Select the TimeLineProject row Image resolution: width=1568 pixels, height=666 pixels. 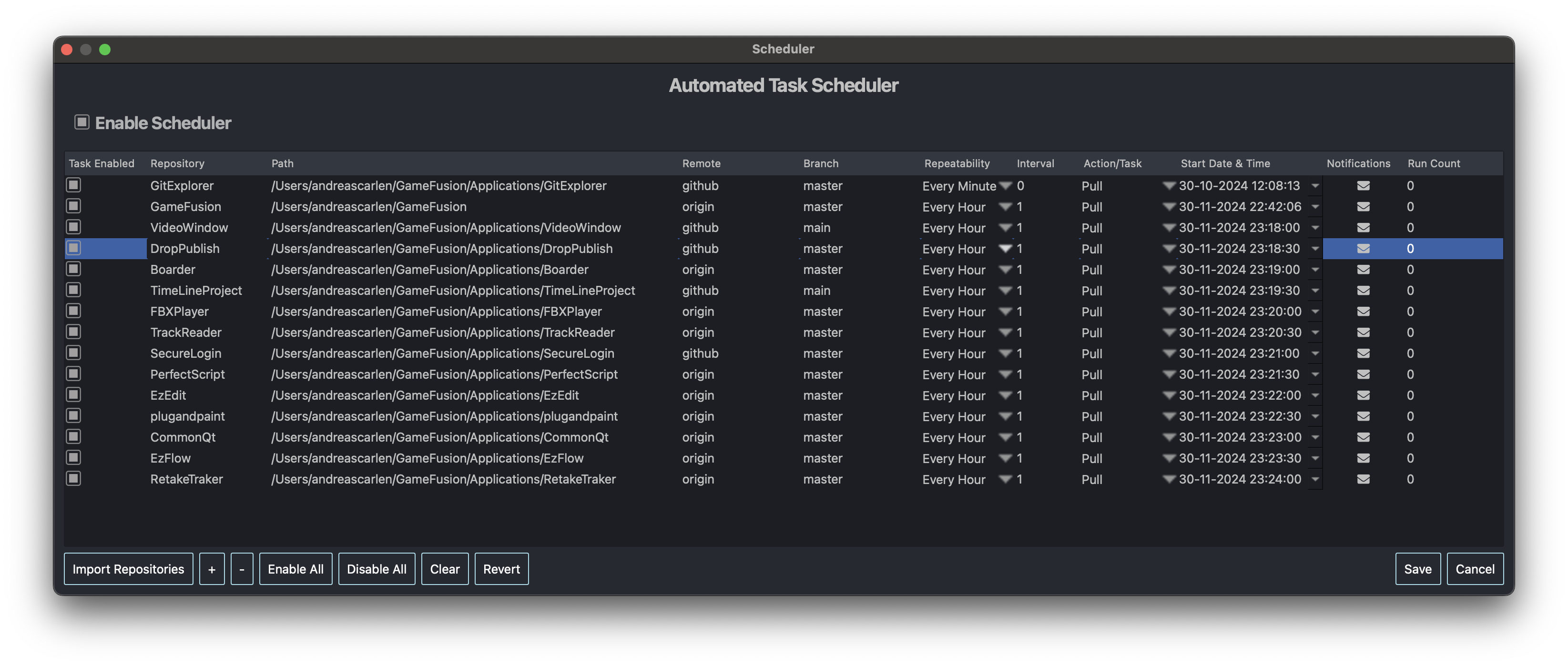click(196, 290)
